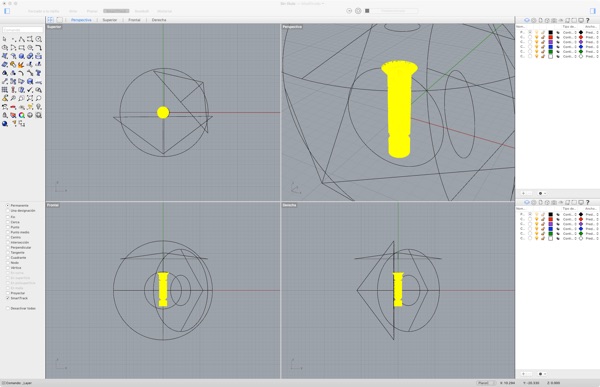Switch to the Derecha viewport tab

tap(159, 20)
